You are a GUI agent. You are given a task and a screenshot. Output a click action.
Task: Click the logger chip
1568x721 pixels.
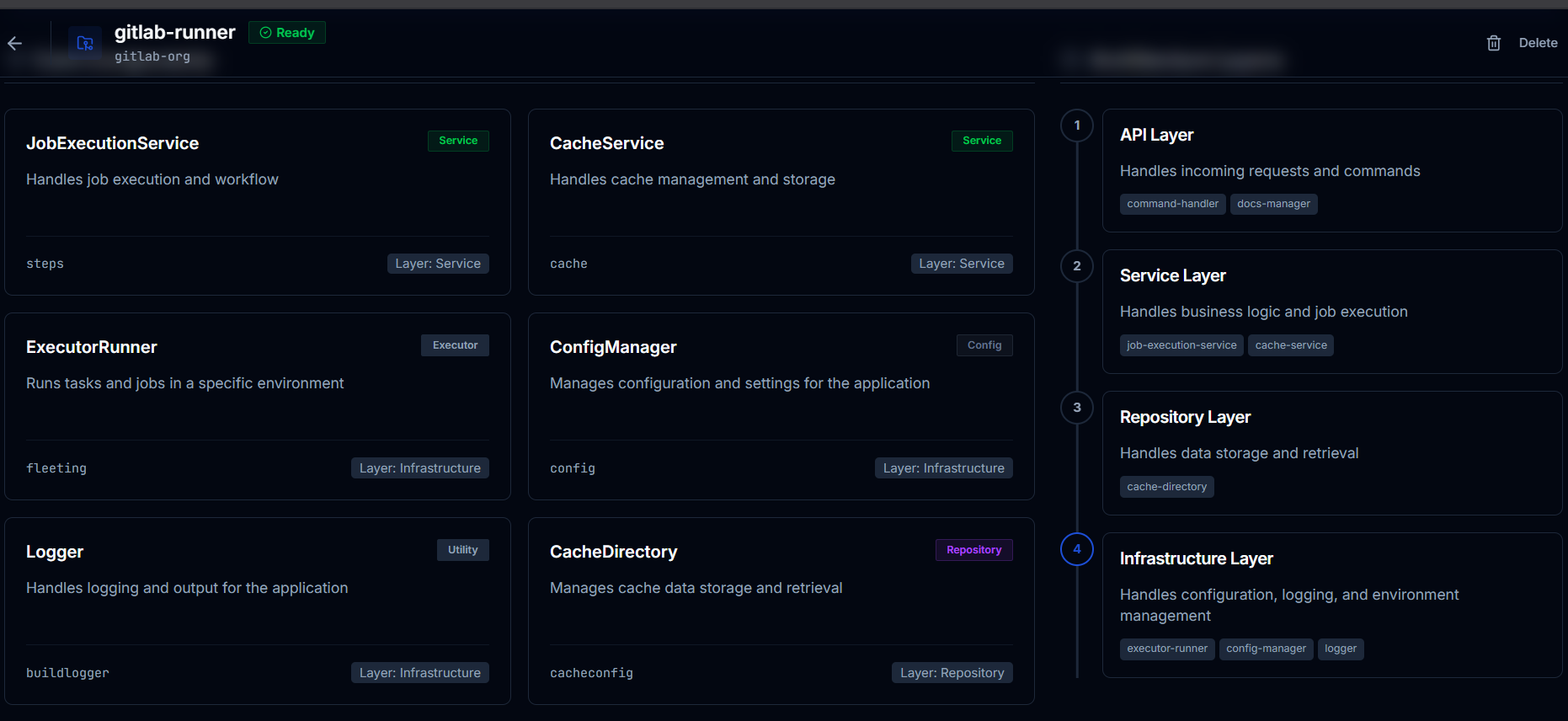1341,649
